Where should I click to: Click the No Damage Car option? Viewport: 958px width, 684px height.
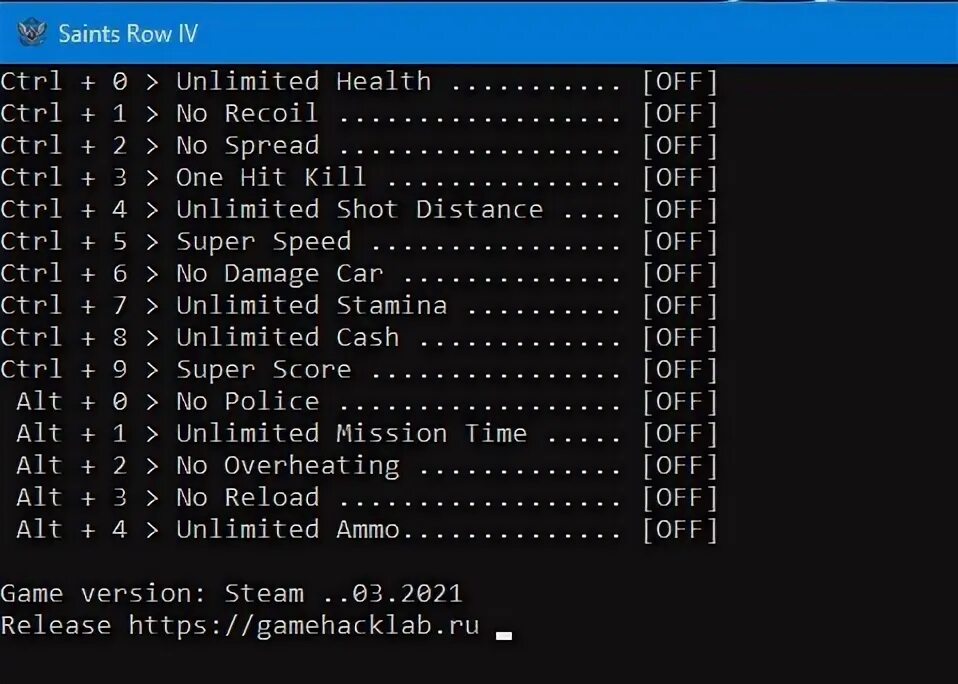tap(279, 274)
